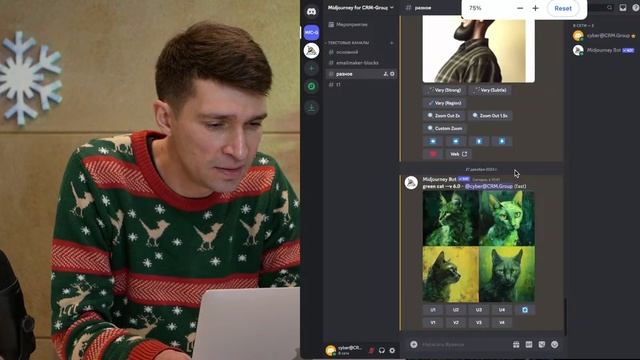This screenshot has width=640, height=360.
Task: Click the download apps icon in sidebar
Action: point(311,108)
